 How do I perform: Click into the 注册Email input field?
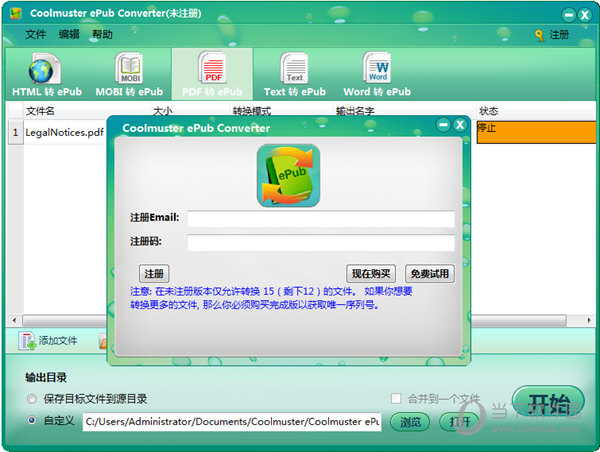(321, 219)
